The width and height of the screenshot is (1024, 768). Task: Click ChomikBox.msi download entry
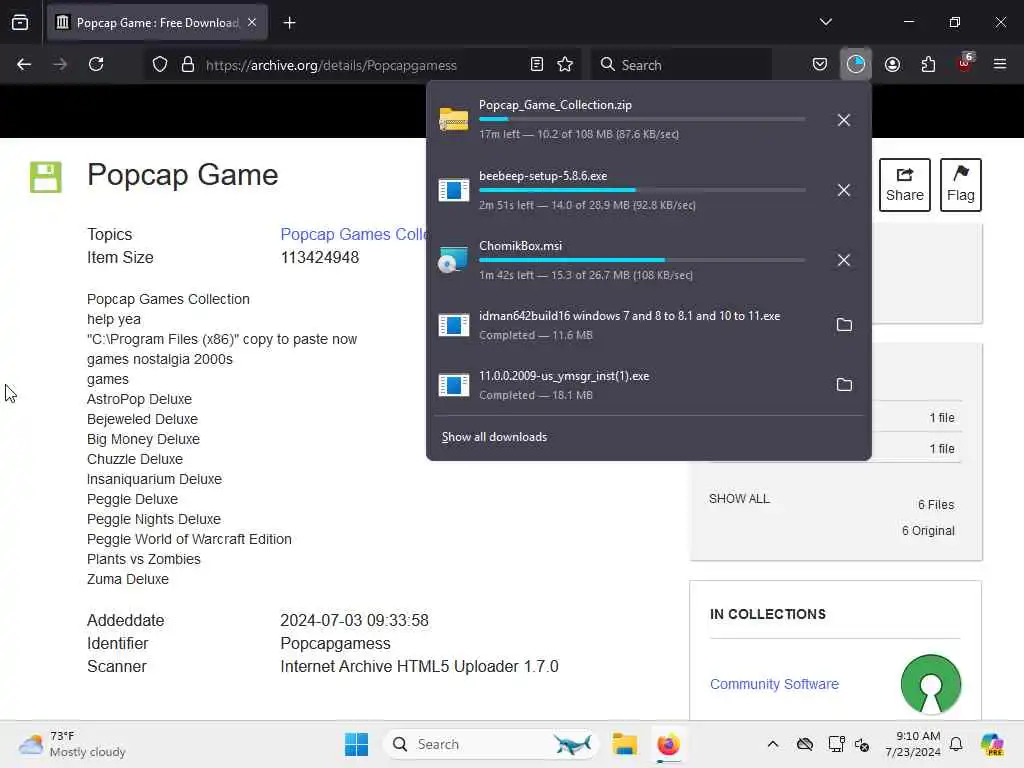627,260
